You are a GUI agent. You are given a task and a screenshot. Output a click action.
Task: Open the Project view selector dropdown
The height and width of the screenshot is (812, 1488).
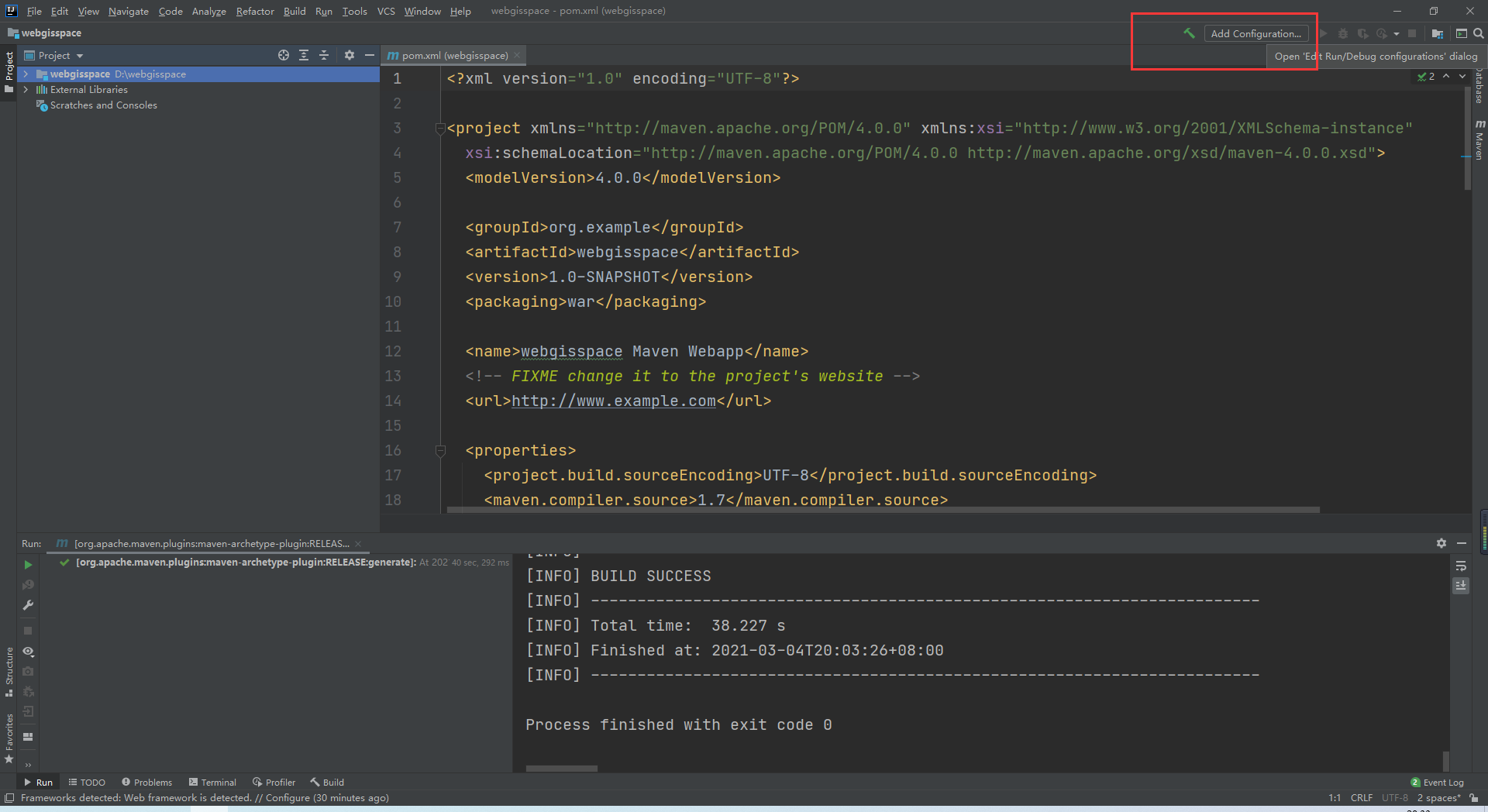point(54,55)
